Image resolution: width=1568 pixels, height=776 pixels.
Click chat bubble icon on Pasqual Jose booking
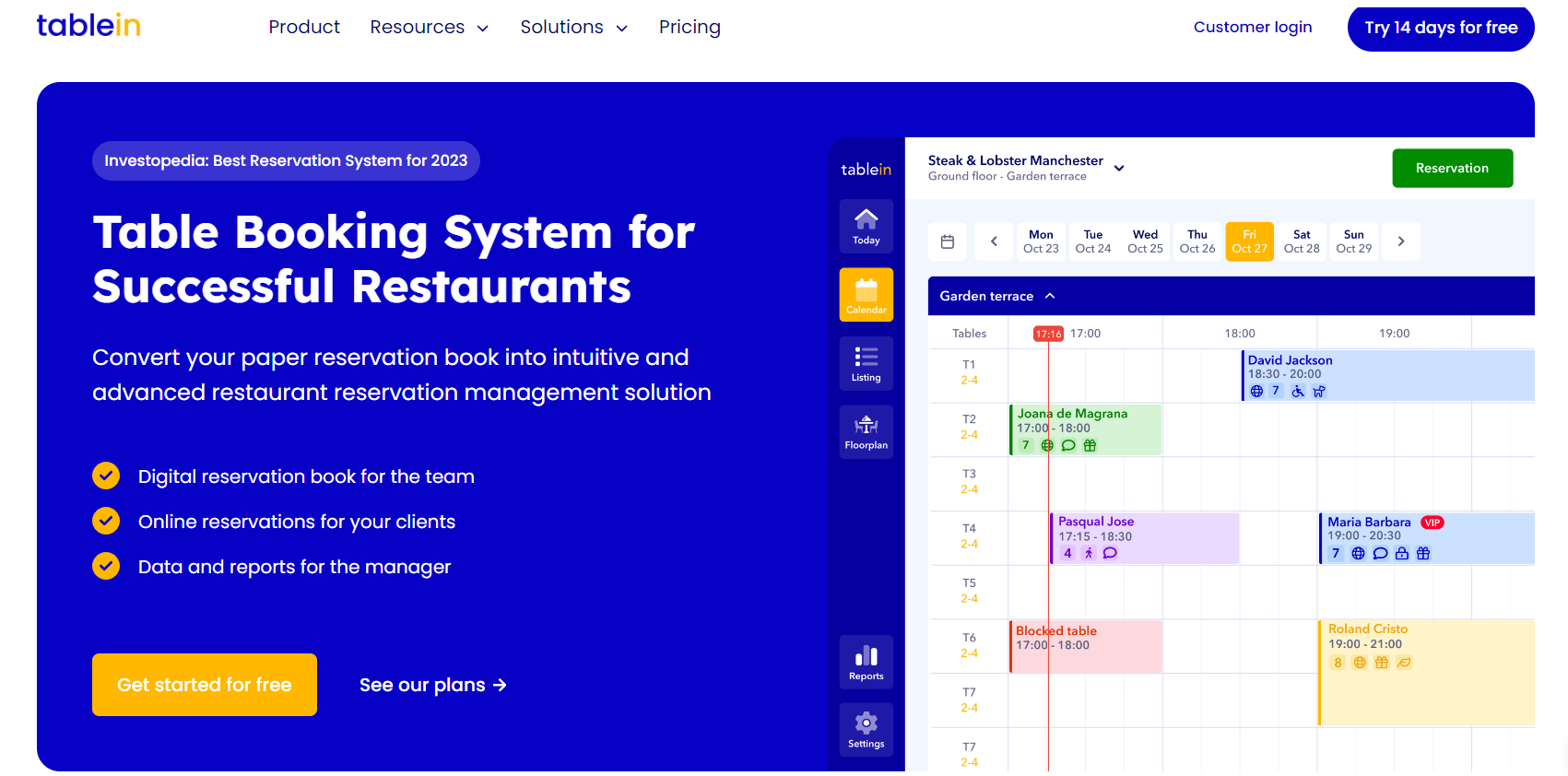[1110, 553]
